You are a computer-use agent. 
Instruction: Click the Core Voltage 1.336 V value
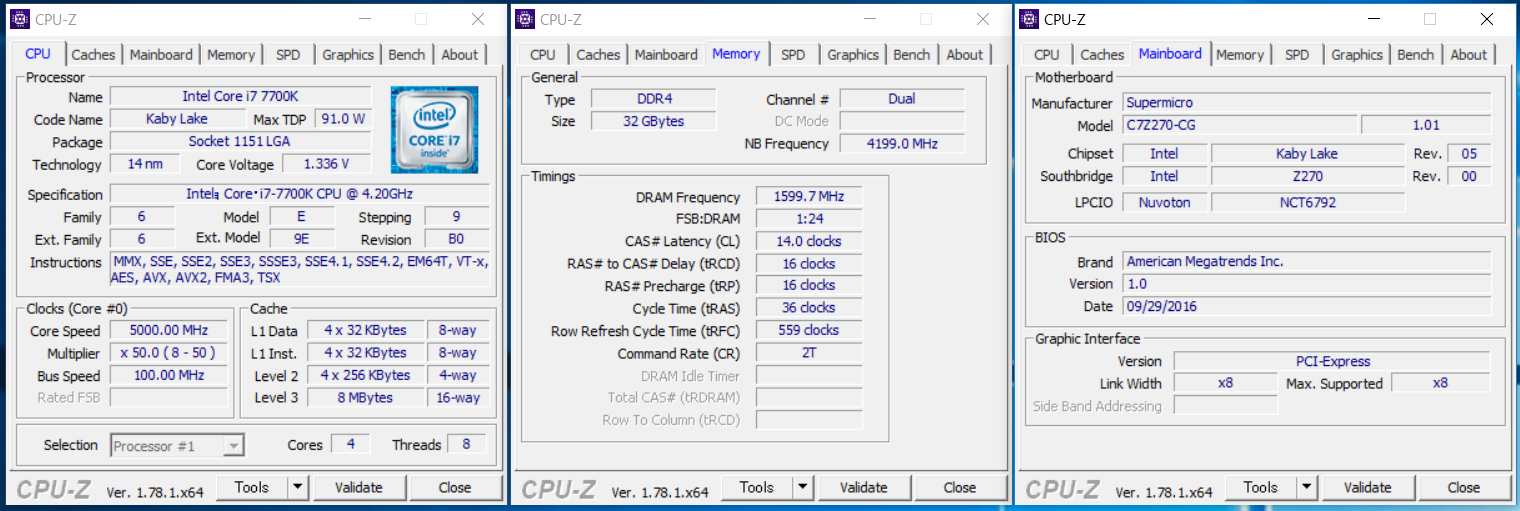[x=326, y=164]
